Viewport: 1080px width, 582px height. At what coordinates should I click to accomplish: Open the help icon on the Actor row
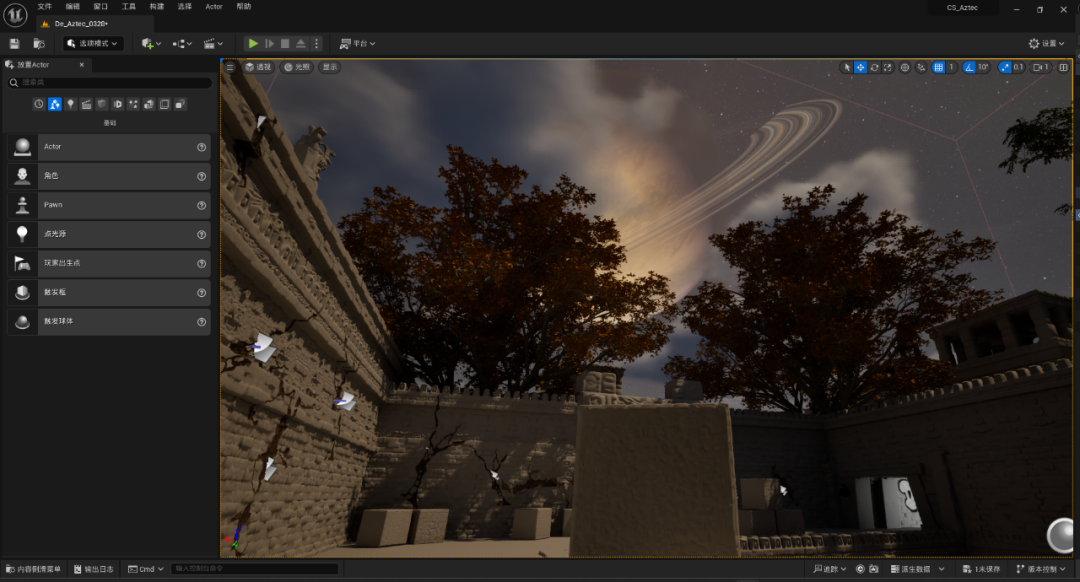tap(202, 147)
